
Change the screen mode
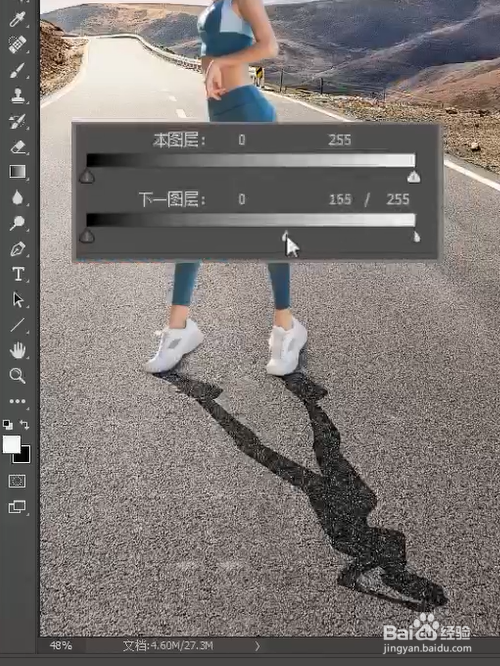coord(17,506)
